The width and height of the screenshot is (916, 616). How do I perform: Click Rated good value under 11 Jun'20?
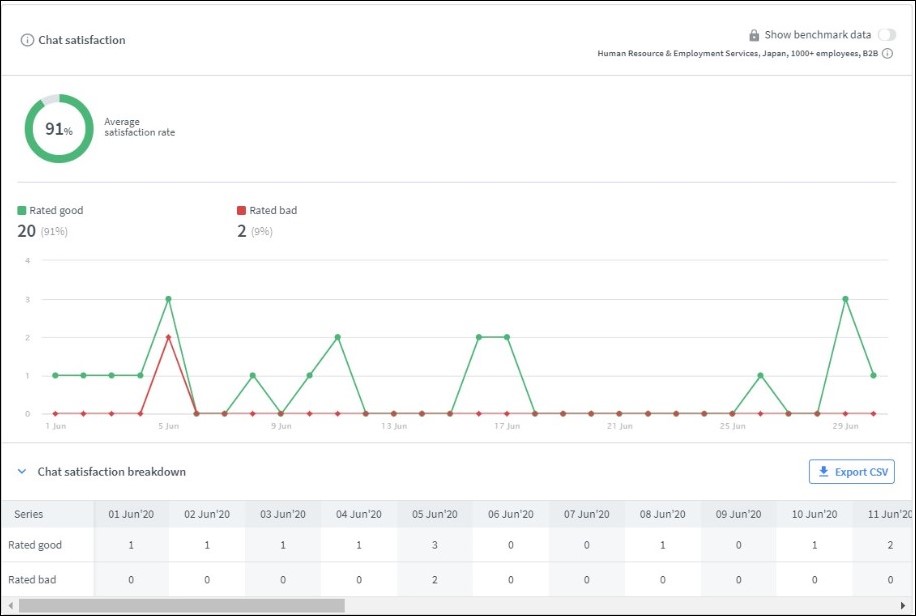(x=890, y=545)
